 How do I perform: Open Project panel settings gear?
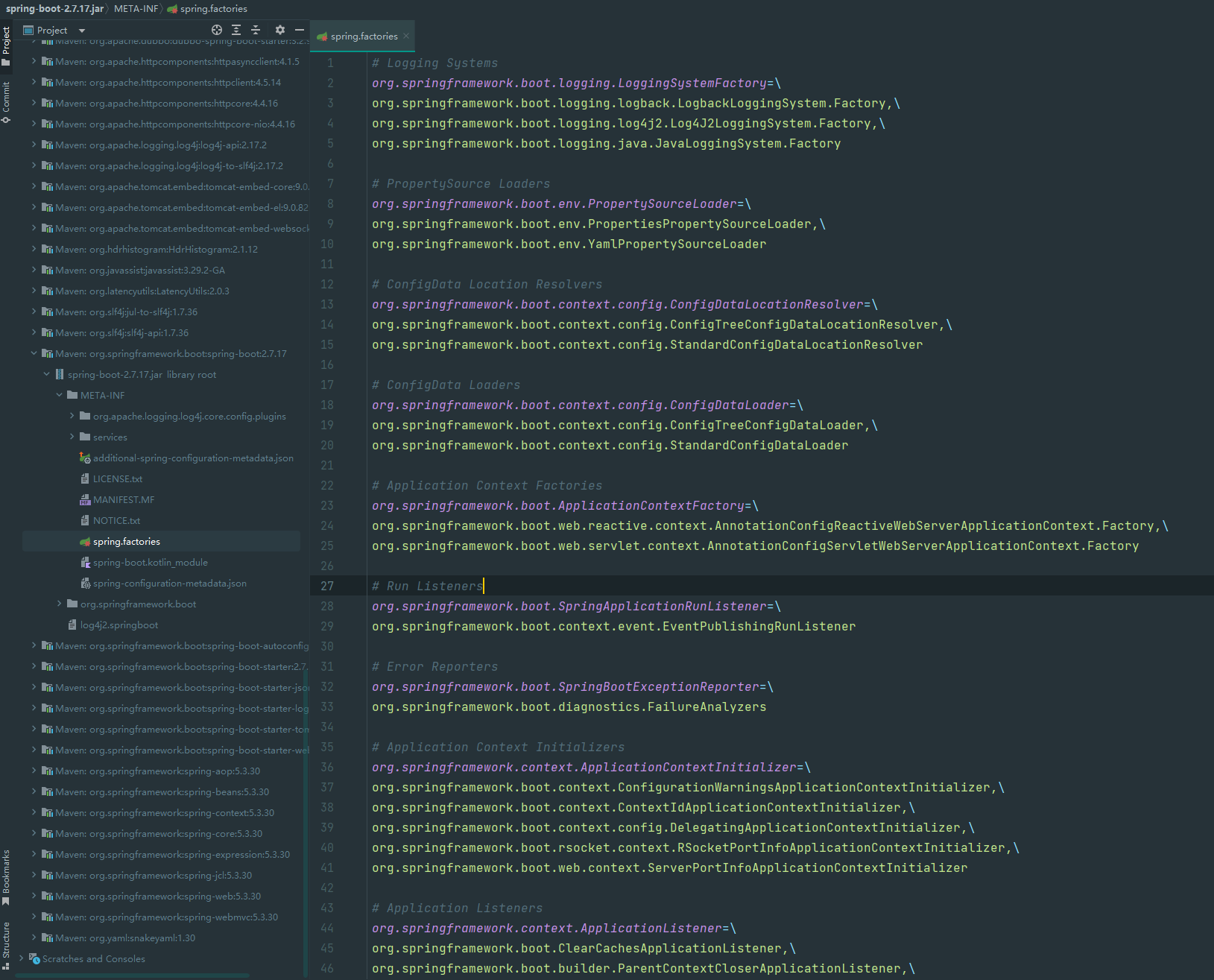[x=280, y=30]
